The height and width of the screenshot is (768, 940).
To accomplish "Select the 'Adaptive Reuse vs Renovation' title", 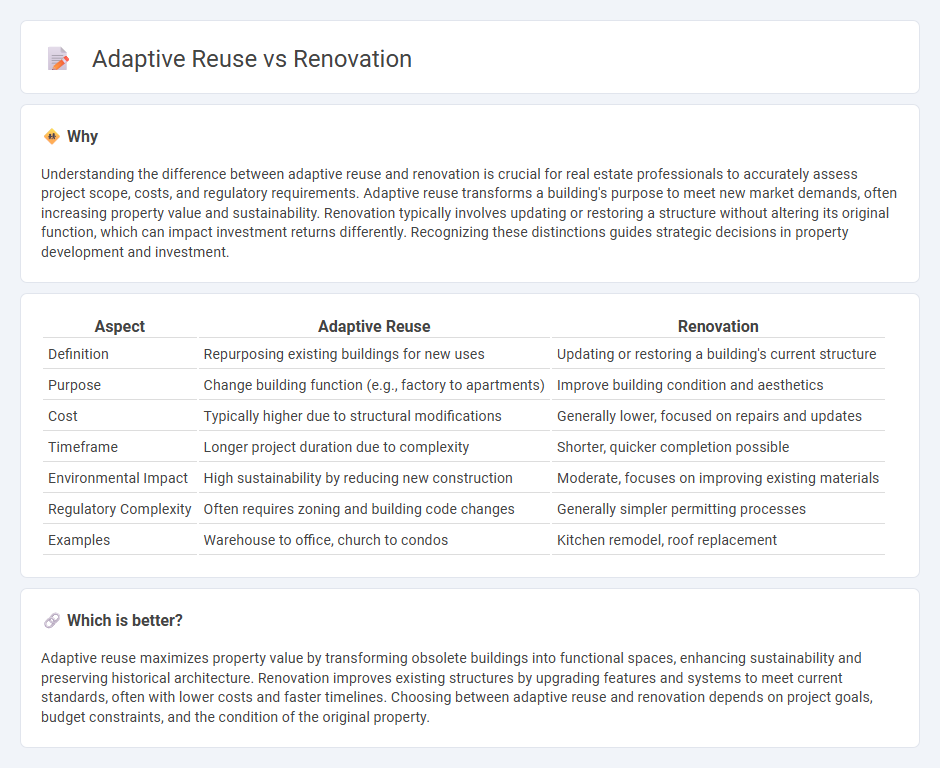I will coord(252,59).
